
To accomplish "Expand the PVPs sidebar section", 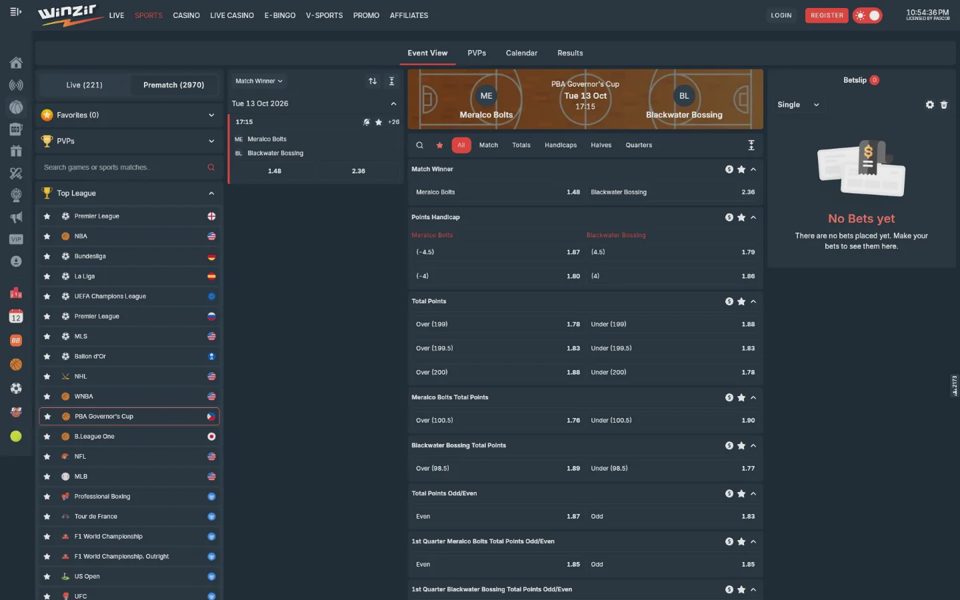I will coord(129,141).
